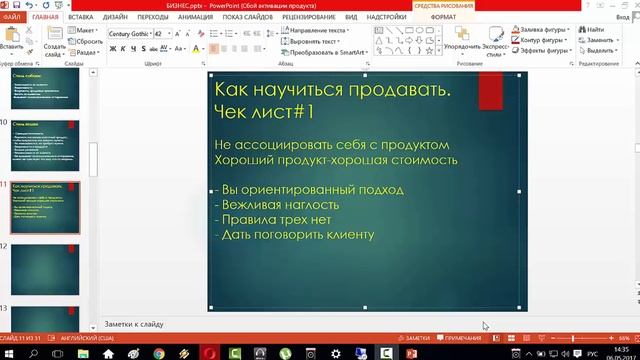Select the slide 12 thumbnail
This screenshot has height=360, width=640.
tap(45, 269)
